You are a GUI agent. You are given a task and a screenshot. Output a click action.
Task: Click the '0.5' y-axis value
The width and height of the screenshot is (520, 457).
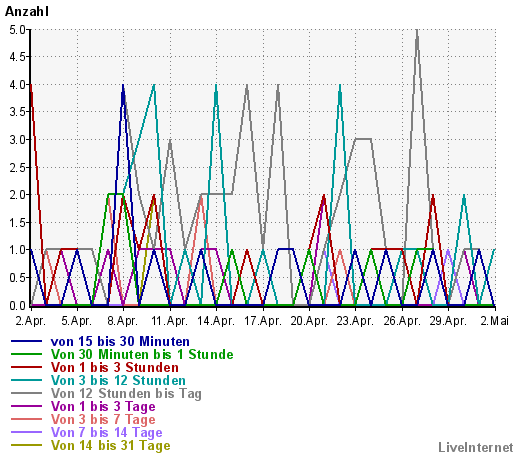pyautogui.click(x=17, y=278)
